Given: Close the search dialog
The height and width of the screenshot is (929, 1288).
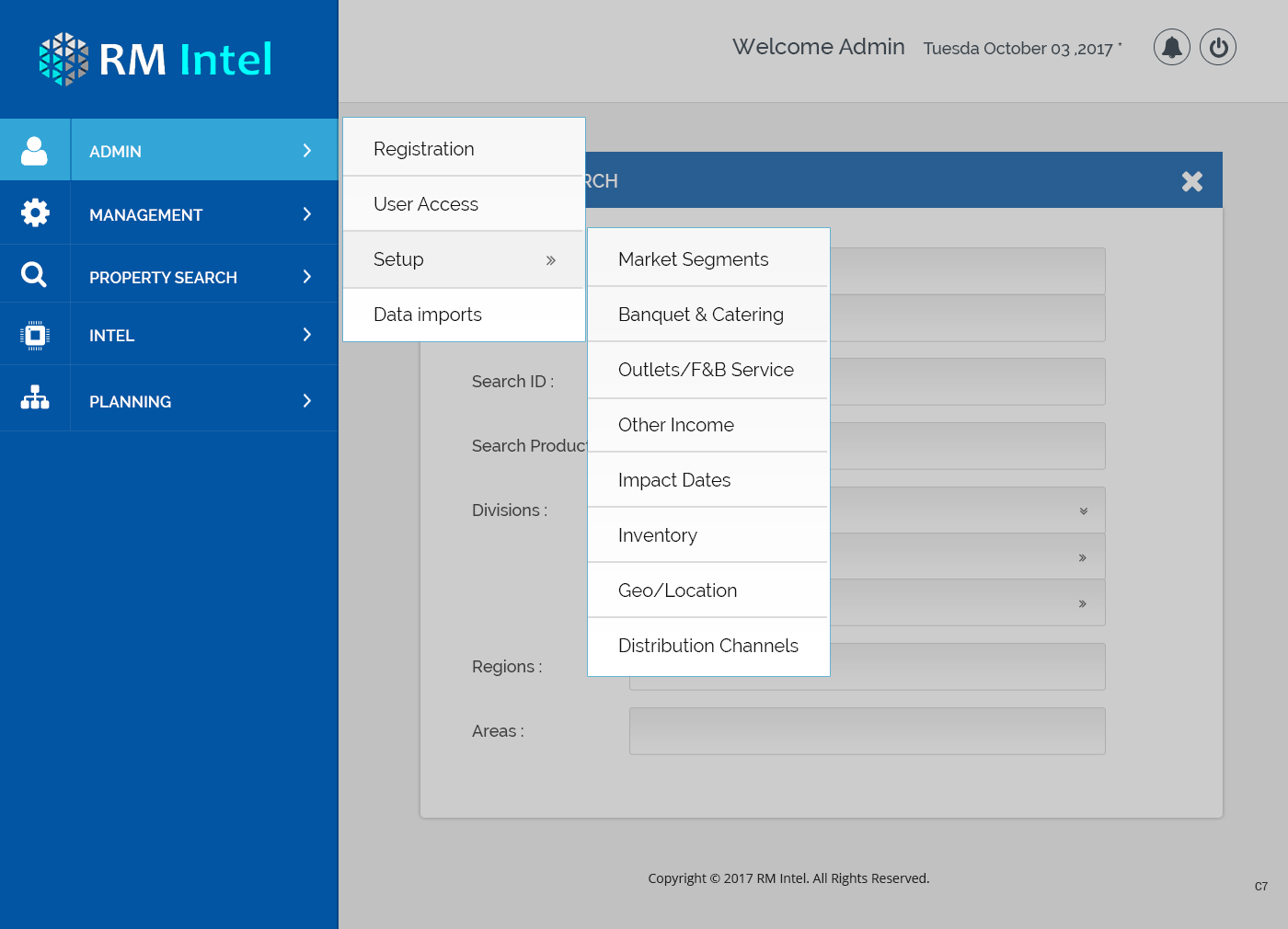Looking at the screenshot, I should (x=1192, y=181).
